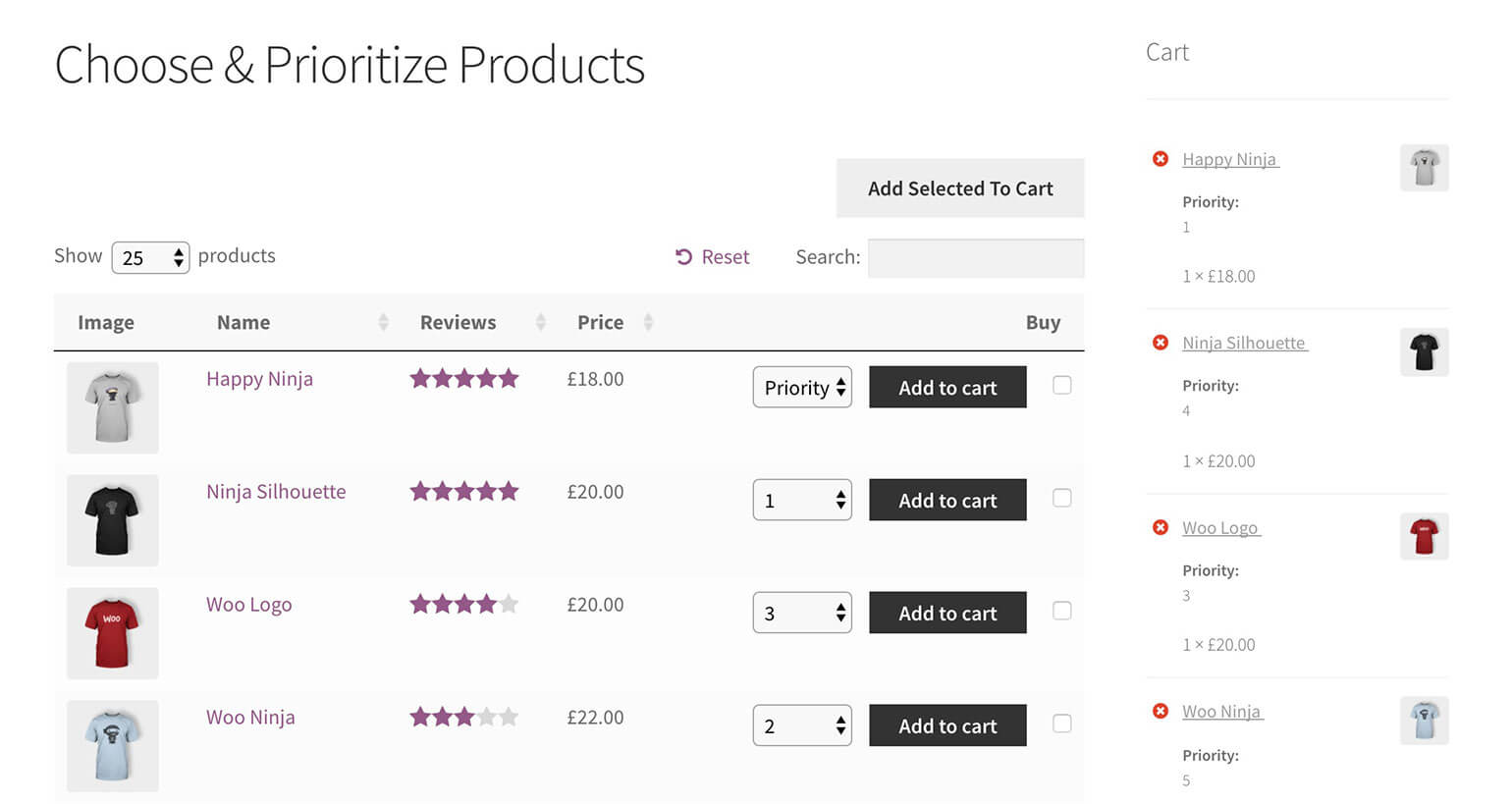1512x804 pixels.
Task: Remove Ninja Silhouette from cart via red X
Action: point(1161,343)
